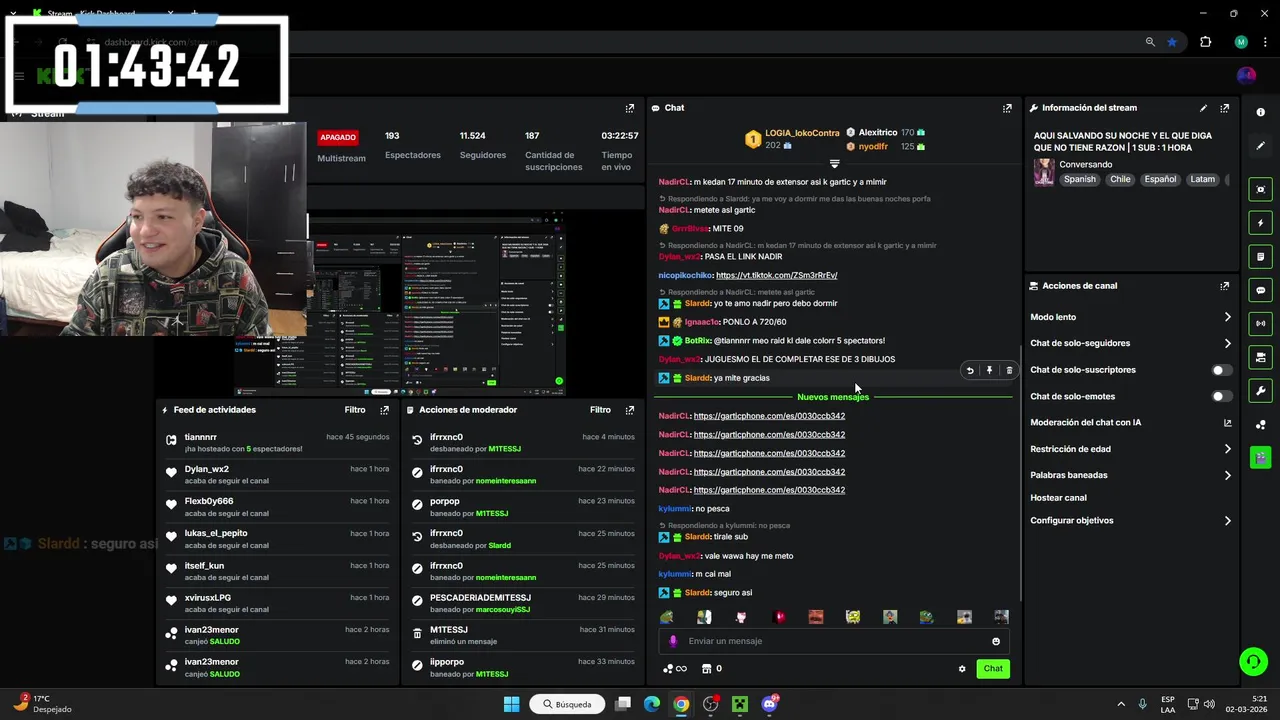Open chat settings gear icon
The image size is (1280, 720).
[962, 669]
